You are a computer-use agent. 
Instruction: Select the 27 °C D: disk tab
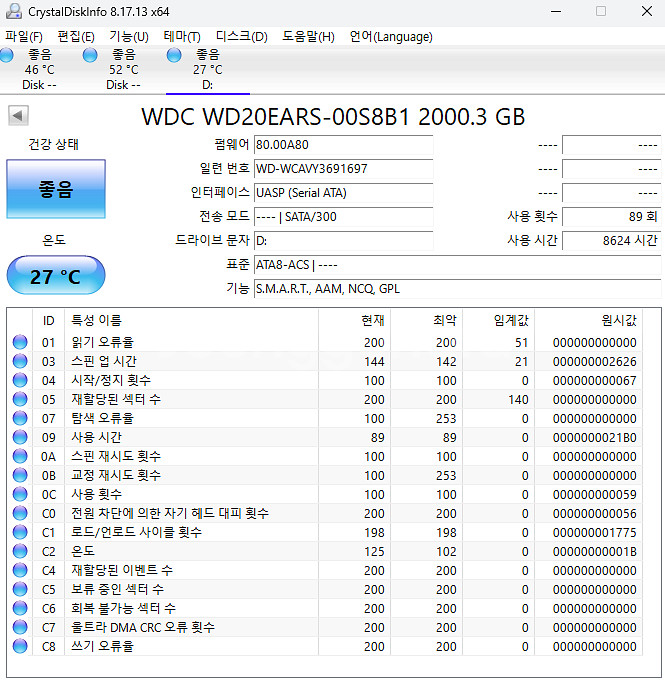coord(208,70)
